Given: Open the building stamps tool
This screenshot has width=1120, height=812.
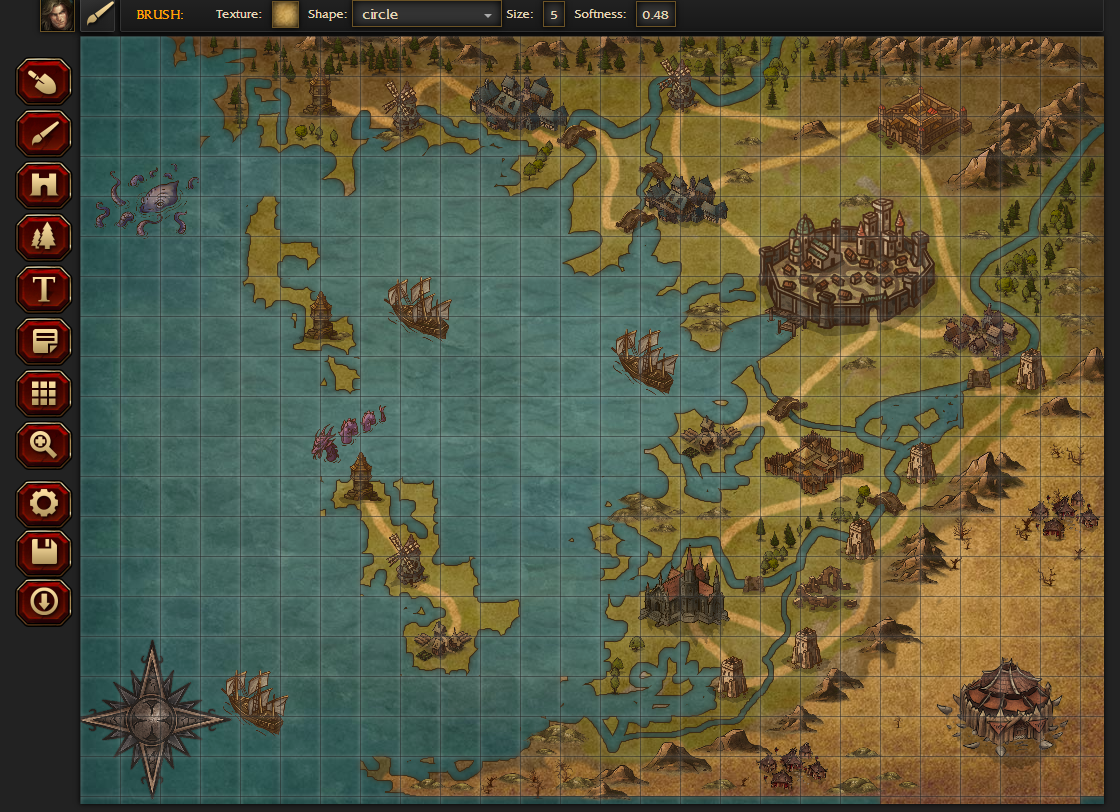Looking at the screenshot, I should (x=43, y=185).
